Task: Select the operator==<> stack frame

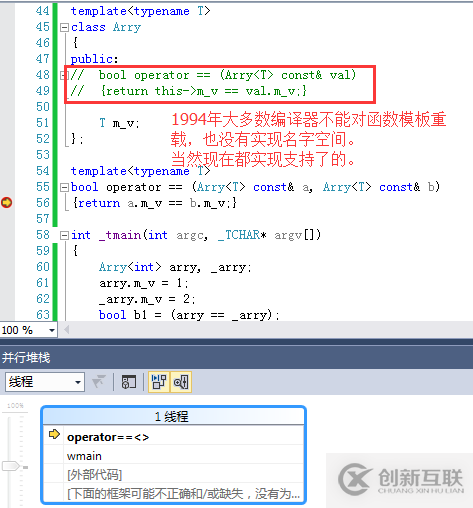Action: click(x=174, y=437)
